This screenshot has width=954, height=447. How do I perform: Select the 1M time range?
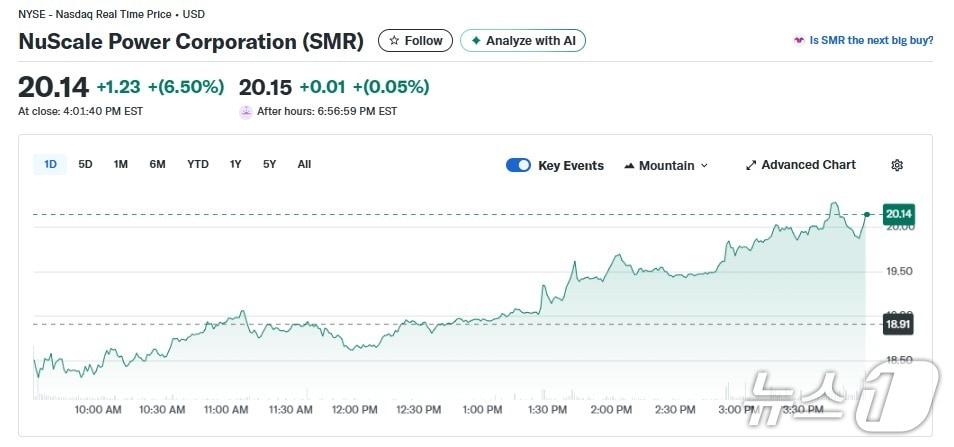point(121,164)
